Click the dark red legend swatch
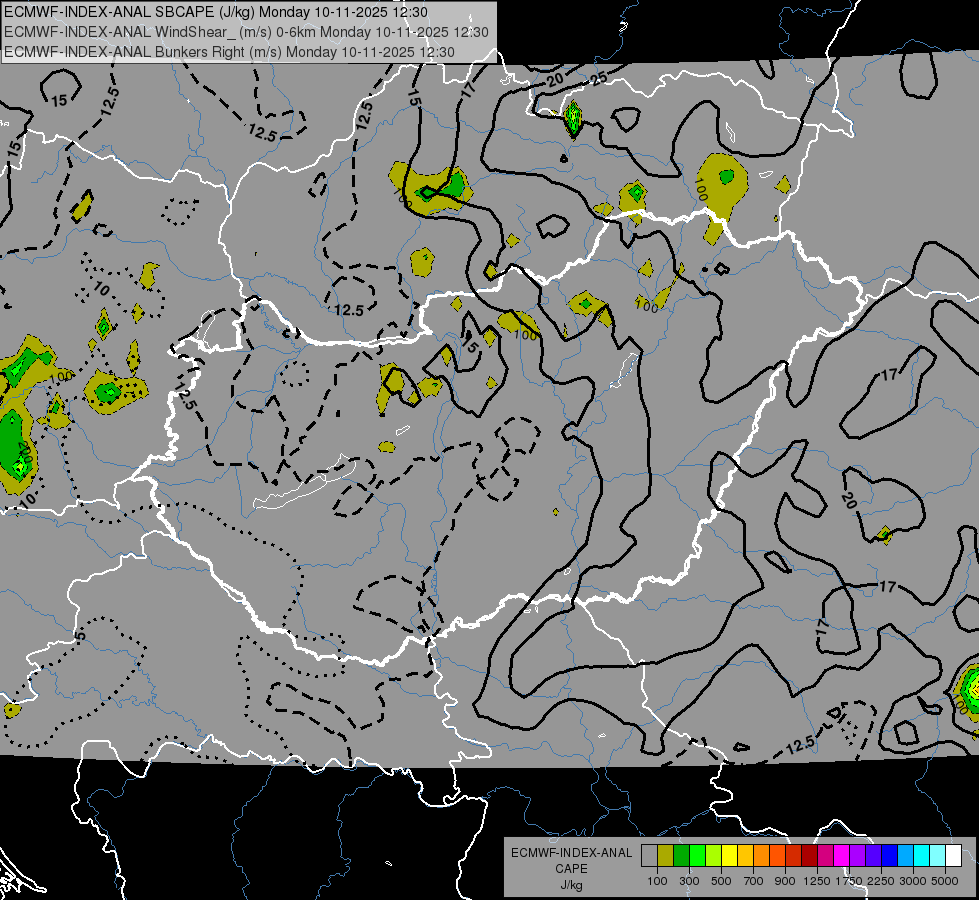The width and height of the screenshot is (979, 900). (809, 855)
